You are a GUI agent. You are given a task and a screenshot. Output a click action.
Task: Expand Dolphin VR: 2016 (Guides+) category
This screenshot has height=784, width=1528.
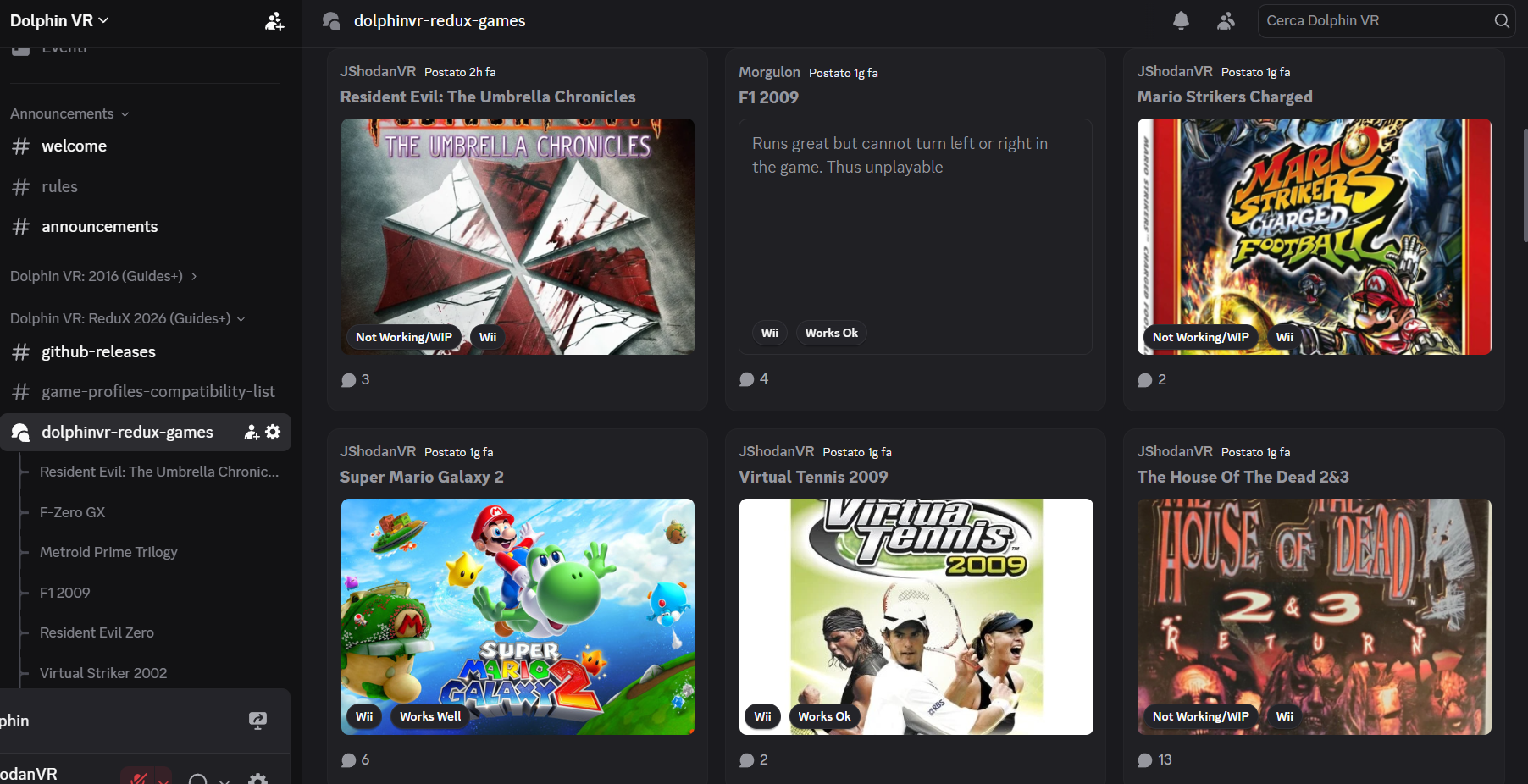pos(103,276)
